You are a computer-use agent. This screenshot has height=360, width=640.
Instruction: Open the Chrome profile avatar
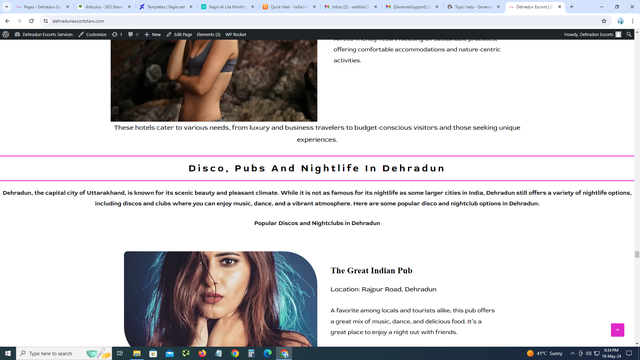[620, 21]
